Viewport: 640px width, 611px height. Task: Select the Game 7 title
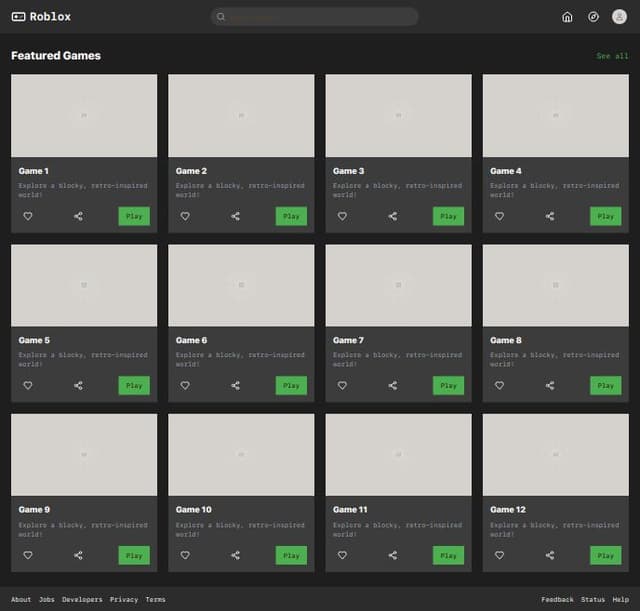[x=348, y=340]
